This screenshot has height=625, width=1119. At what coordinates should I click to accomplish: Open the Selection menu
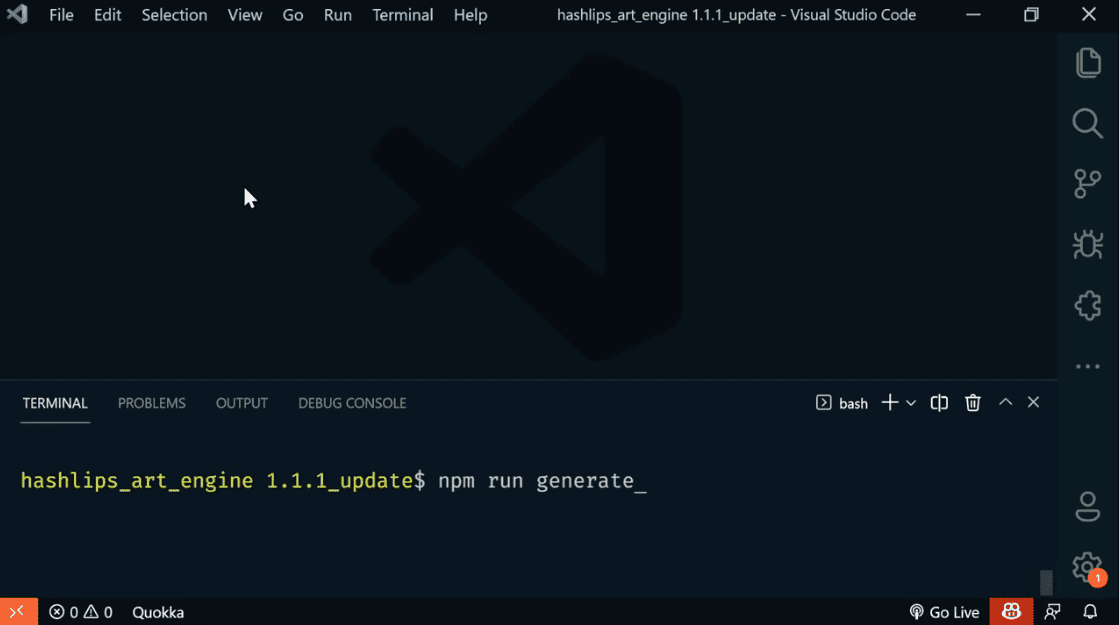click(174, 15)
